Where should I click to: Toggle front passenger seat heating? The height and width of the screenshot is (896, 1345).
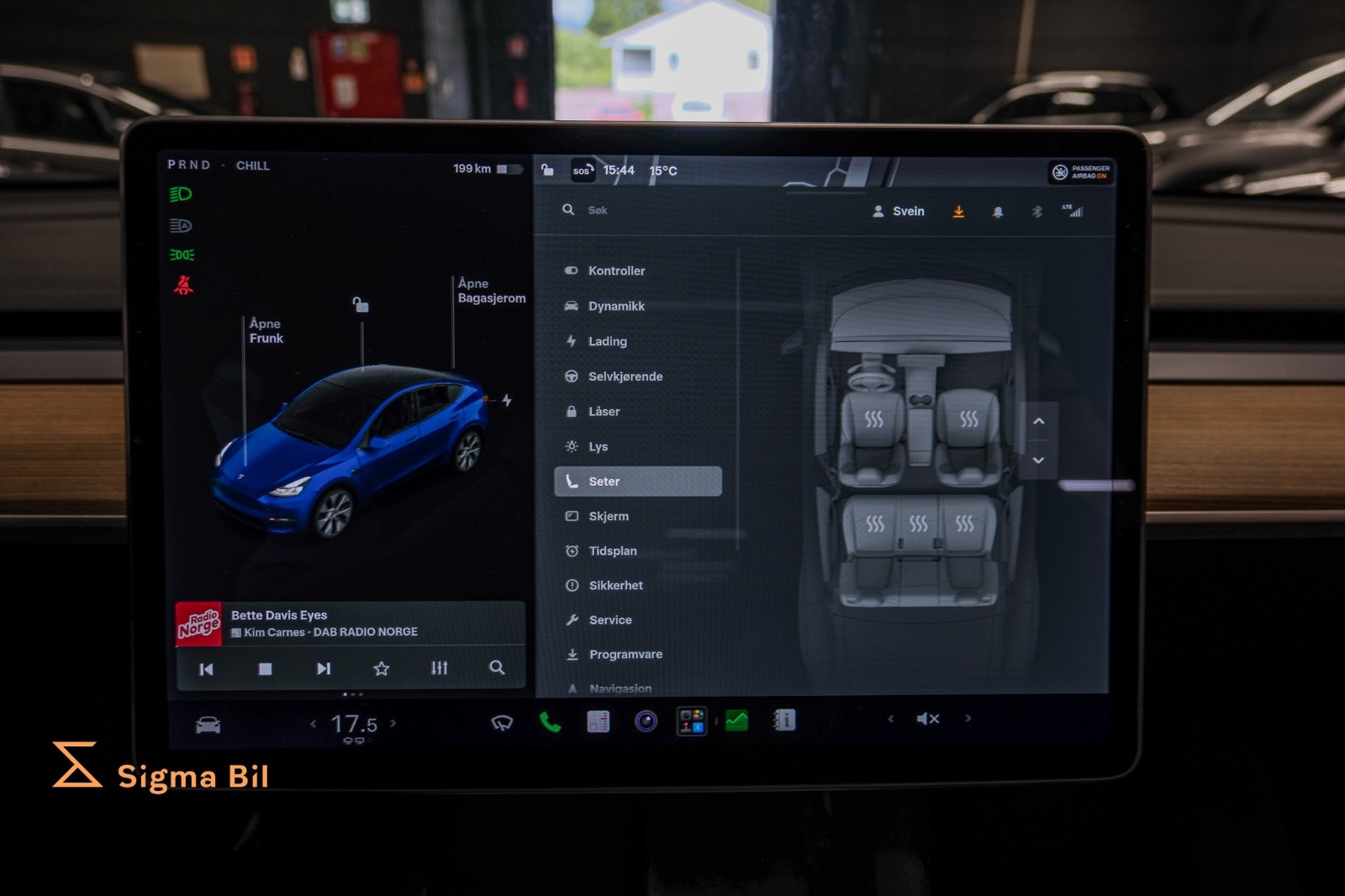(969, 419)
